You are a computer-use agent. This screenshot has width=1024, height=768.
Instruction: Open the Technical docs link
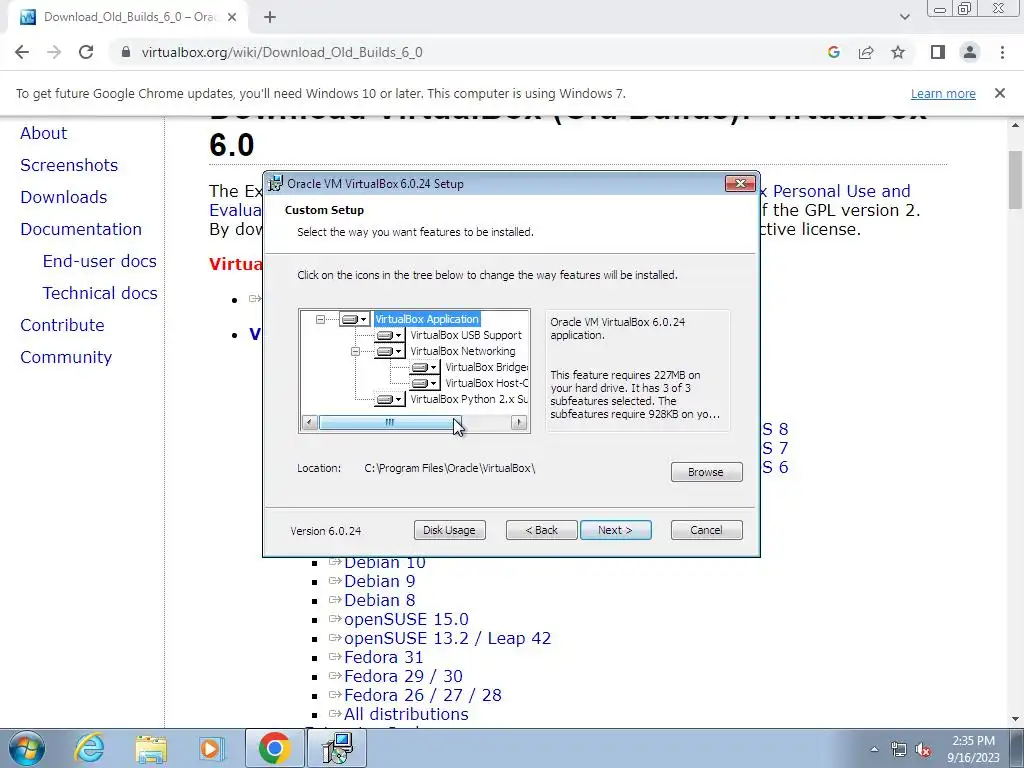click(100, 293)
